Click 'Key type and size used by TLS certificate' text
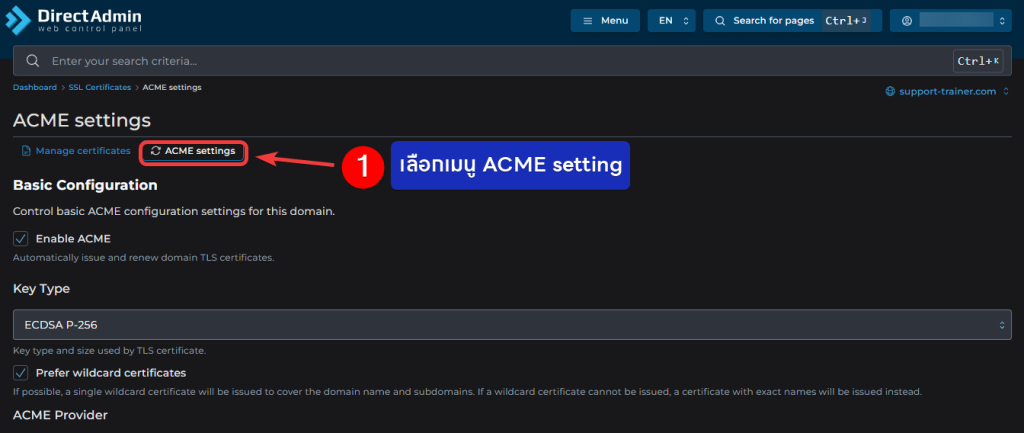 tap(110, 351)
